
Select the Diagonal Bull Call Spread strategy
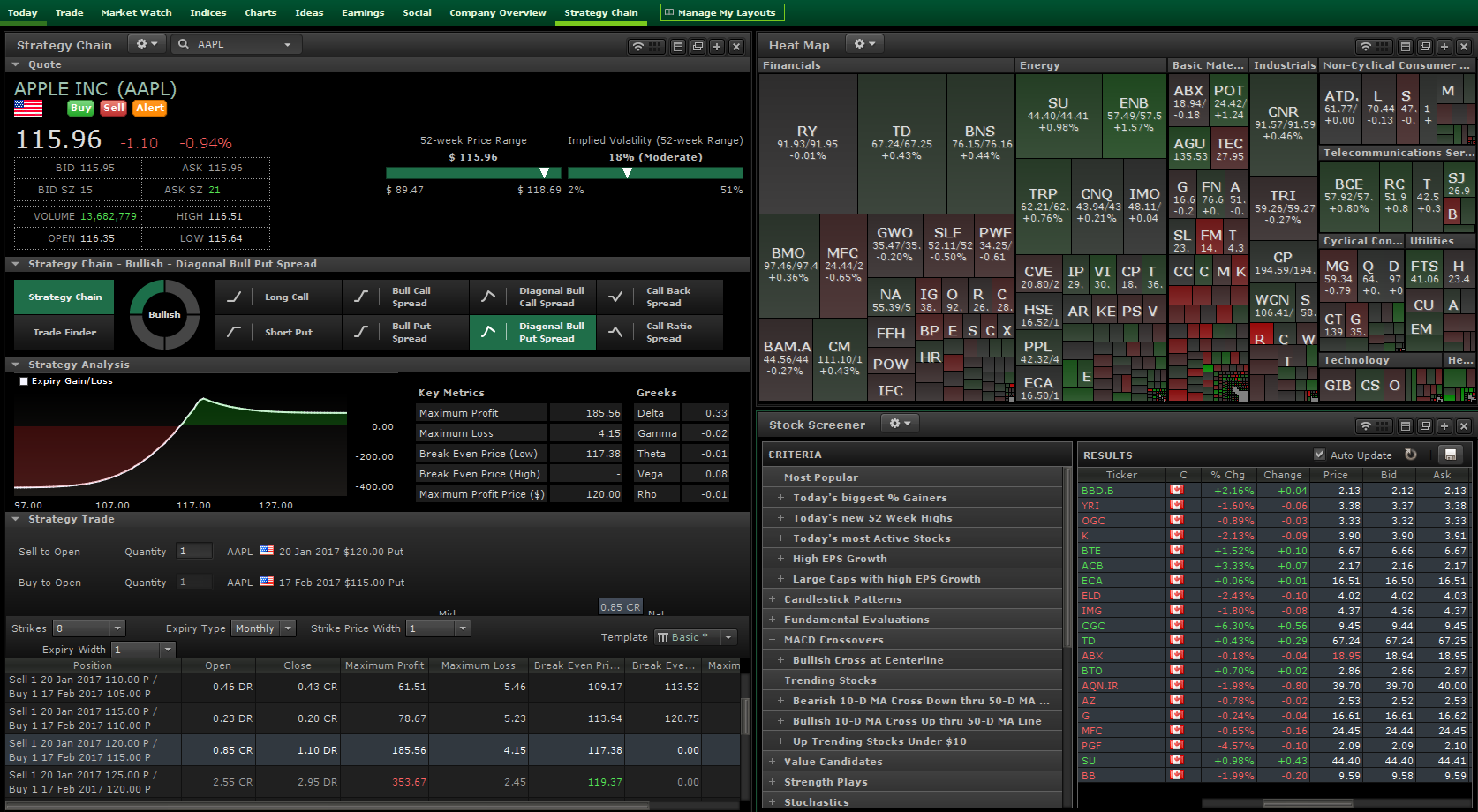(532, 297)
